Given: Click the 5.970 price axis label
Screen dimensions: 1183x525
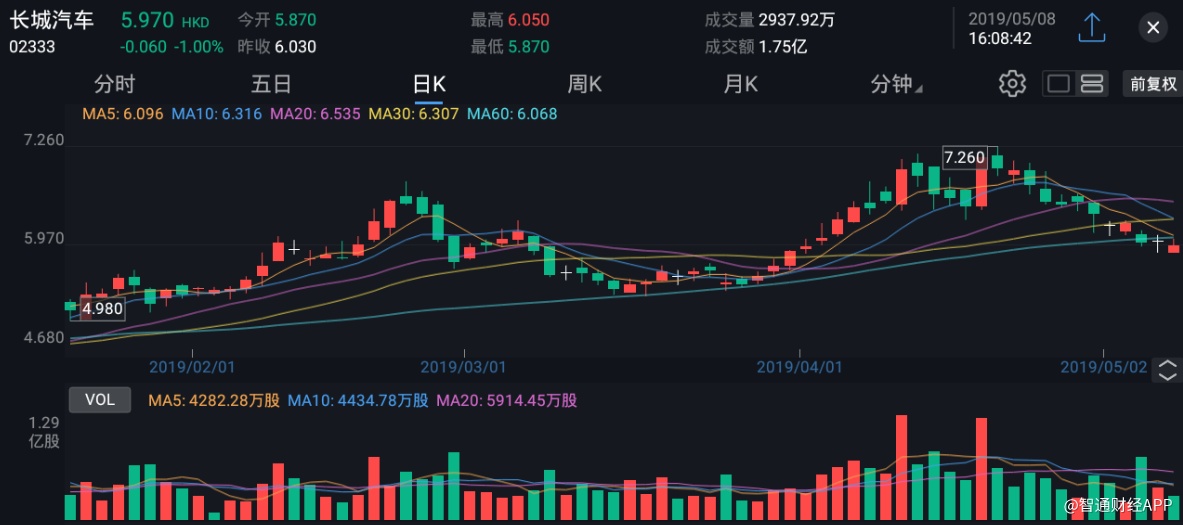Looking at the screenshot, I should coord(45,239).
